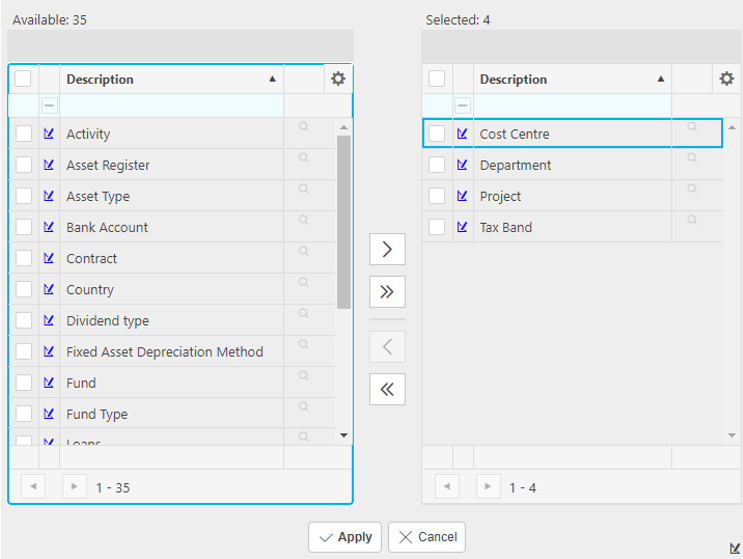Viewport: 743px width, 559px height.
Task: Open Selected list settings gear
Action: point(726,79)
